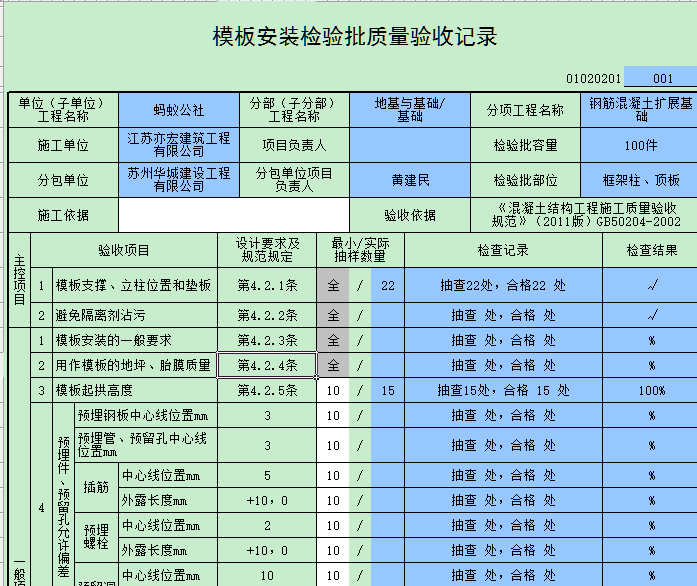The image size is (697, 586).
Task: Select the 蚂蚁公社 project name cell
Action: point(179,110)
